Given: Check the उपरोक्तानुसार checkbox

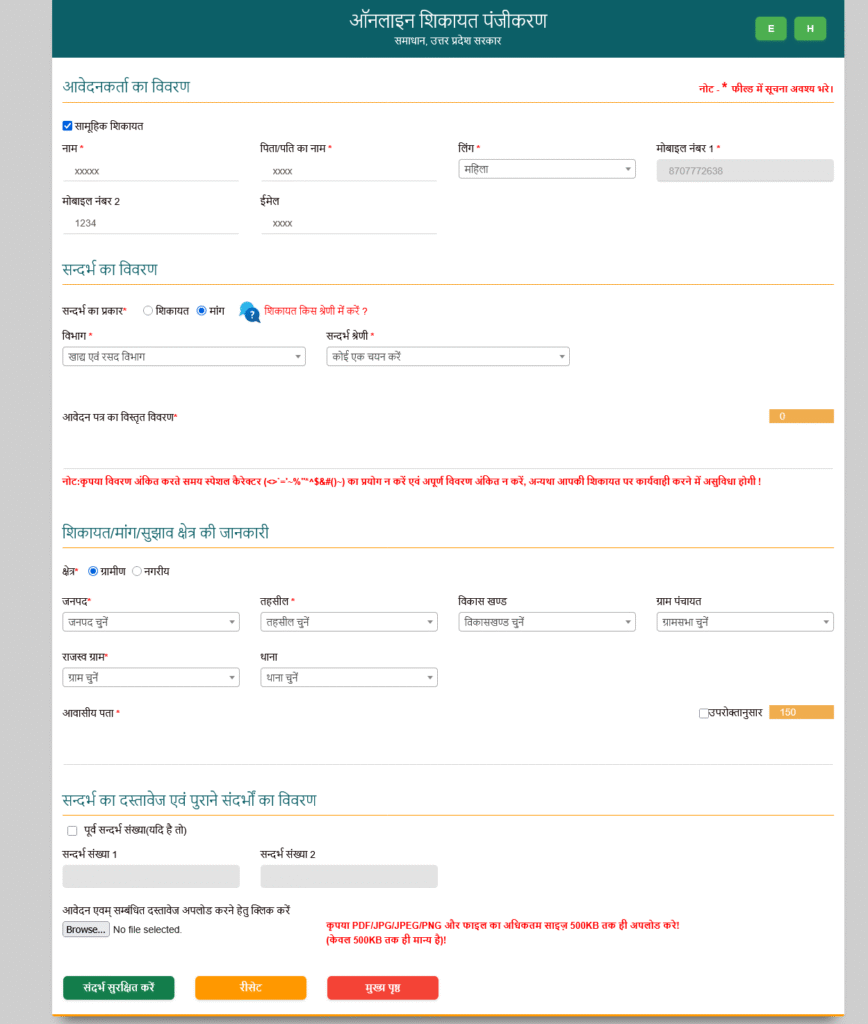Looking at the screenshot, I should point(704,713).
